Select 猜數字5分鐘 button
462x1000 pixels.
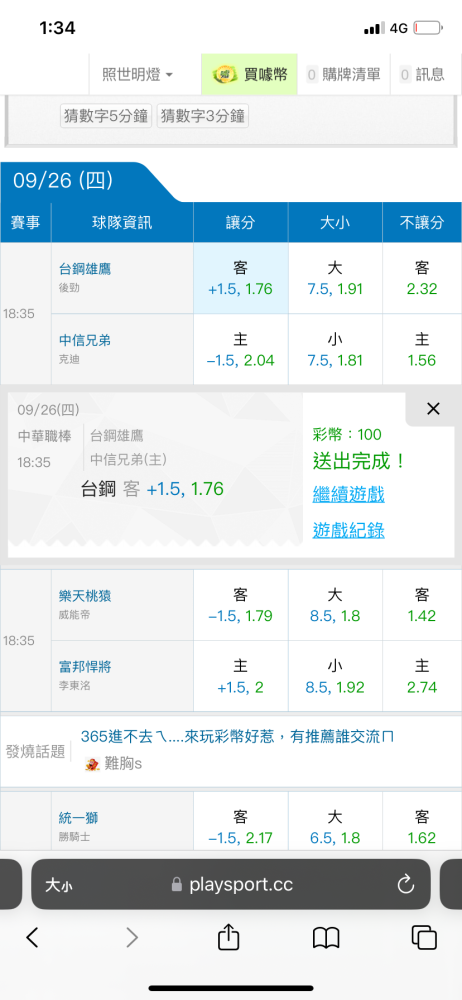pos(107,116)
